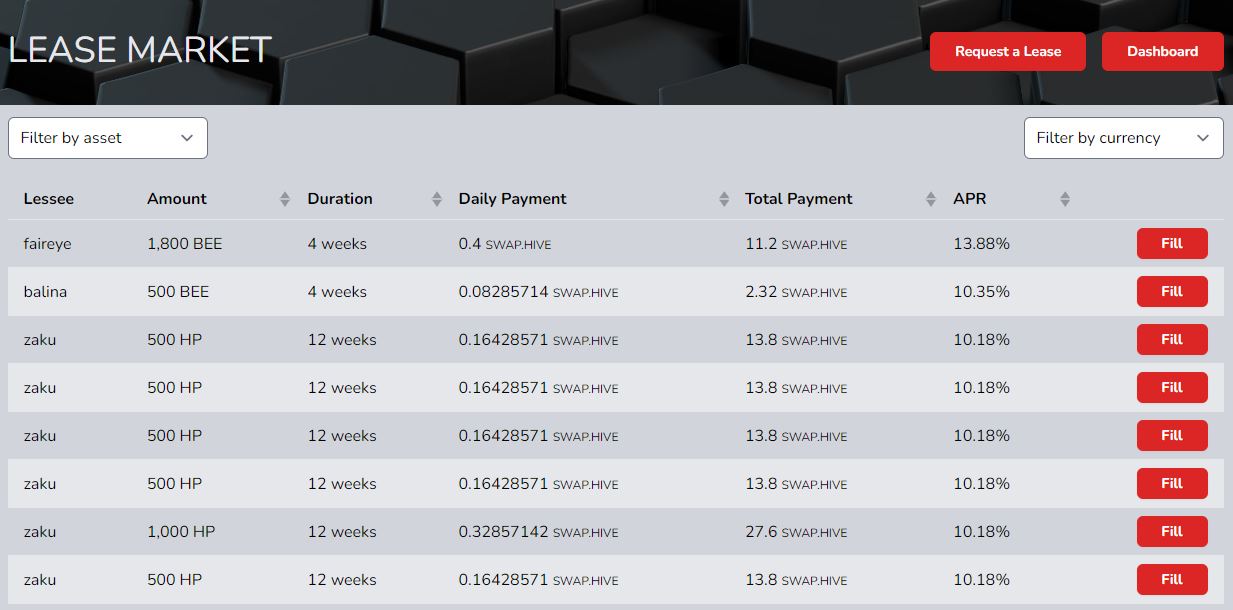Click balina's 4 weeks duration cell
The height and width of the screenshot is (610, 1233).
[x=337, y=291]
